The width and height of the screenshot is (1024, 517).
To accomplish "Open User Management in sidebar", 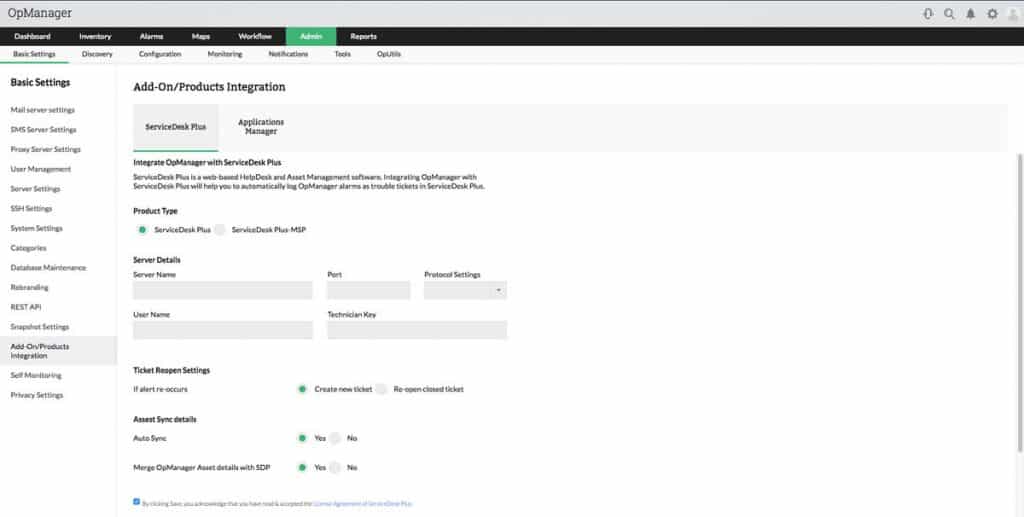I will tap(41, 169).
